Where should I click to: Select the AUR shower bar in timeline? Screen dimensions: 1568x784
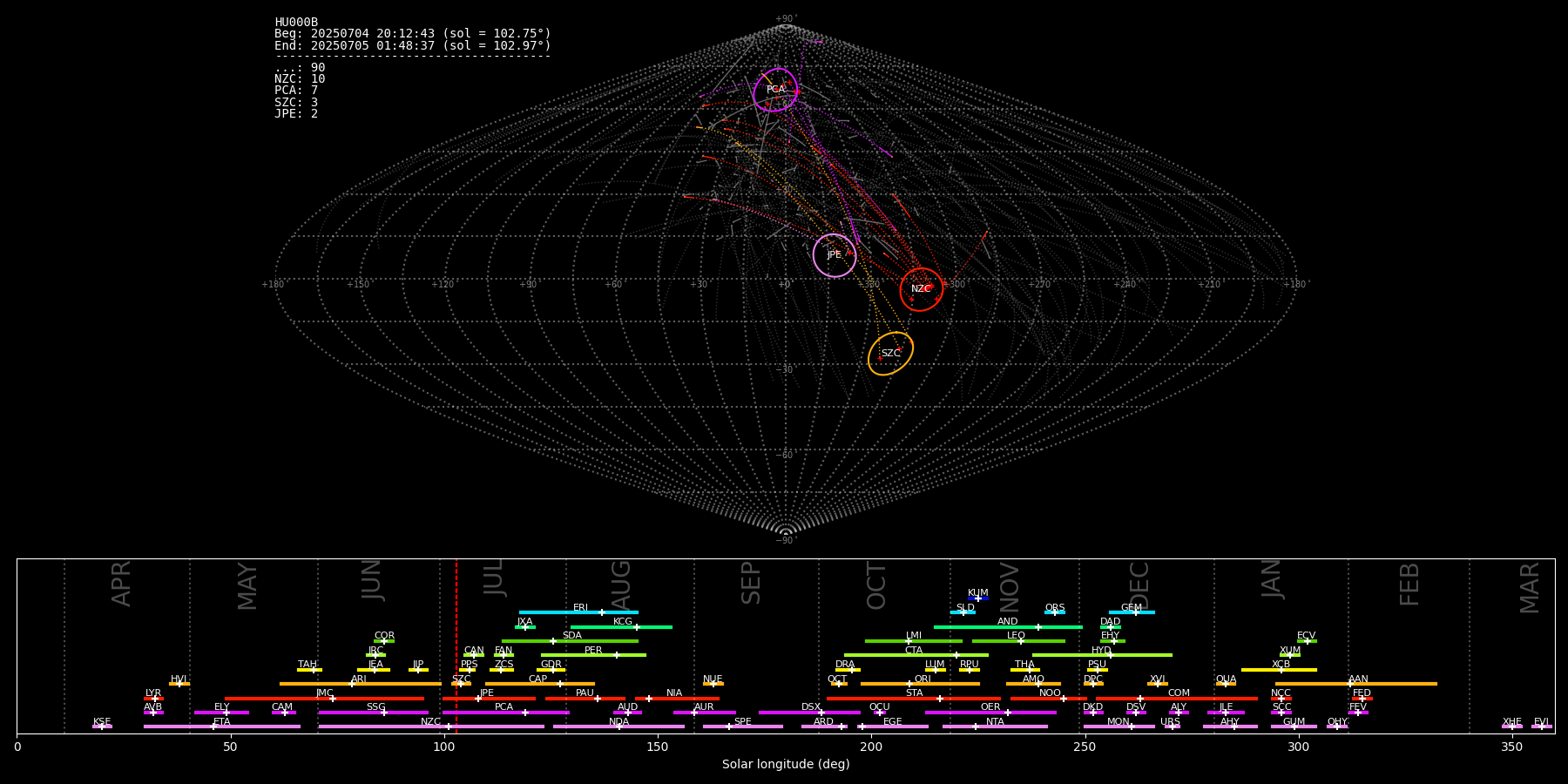coord(704,713)
